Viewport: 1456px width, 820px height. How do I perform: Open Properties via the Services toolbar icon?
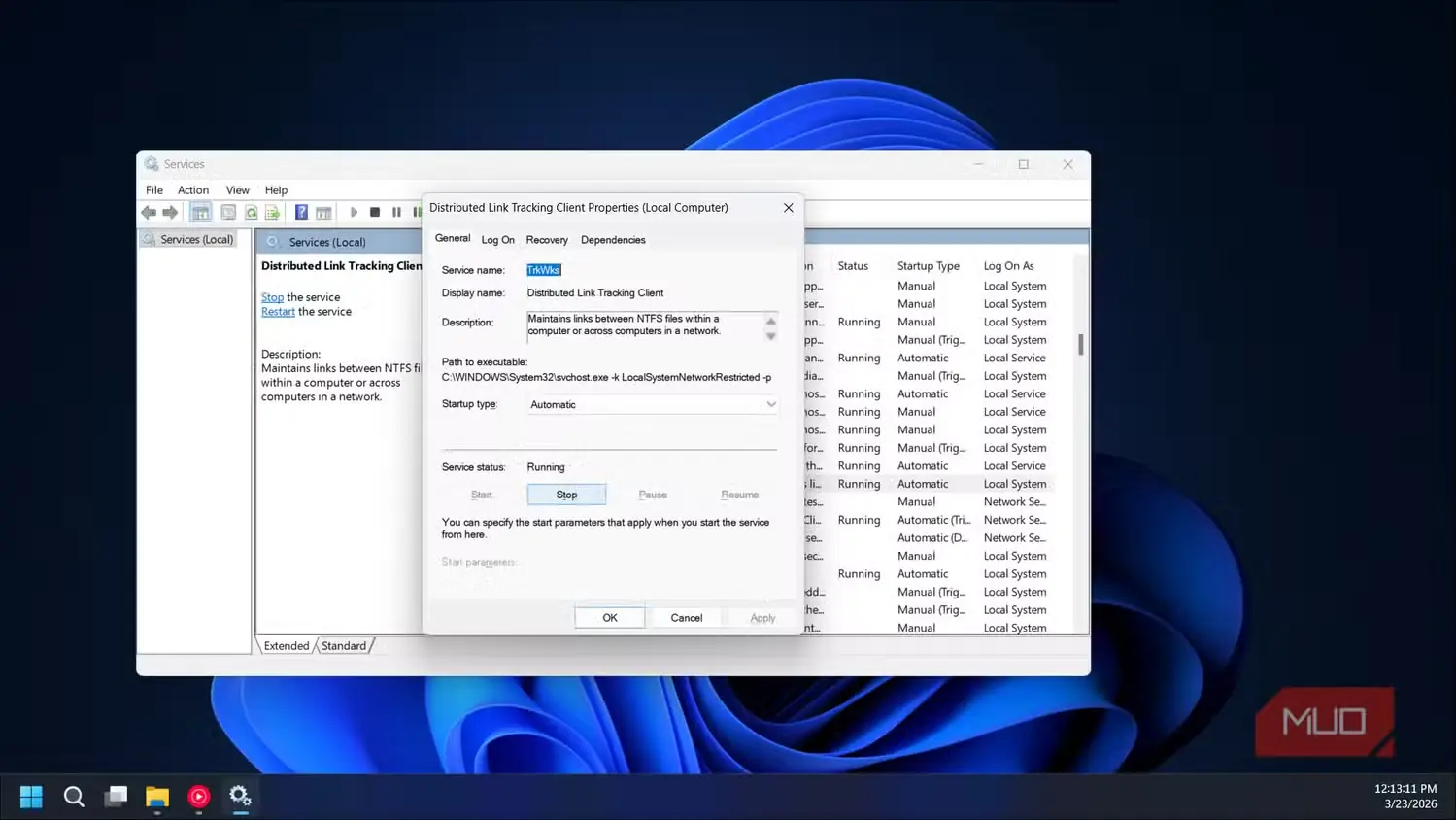[x=228, y=213]
